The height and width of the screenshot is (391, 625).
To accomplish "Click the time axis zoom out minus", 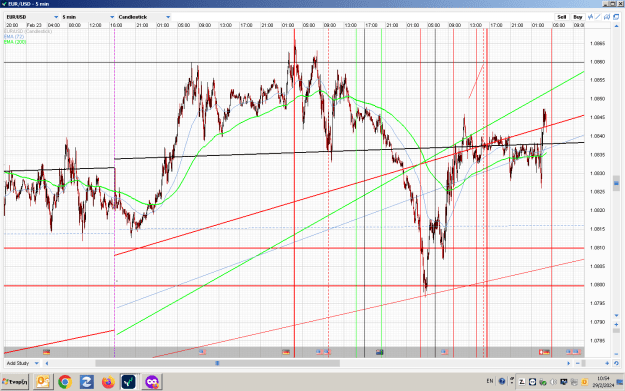I will coord(578,363).
